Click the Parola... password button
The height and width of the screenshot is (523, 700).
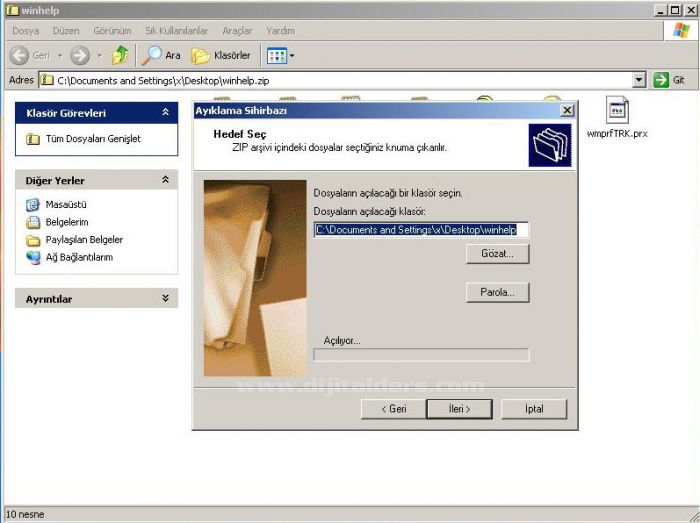pyautogui.click(x=497, y=293)
